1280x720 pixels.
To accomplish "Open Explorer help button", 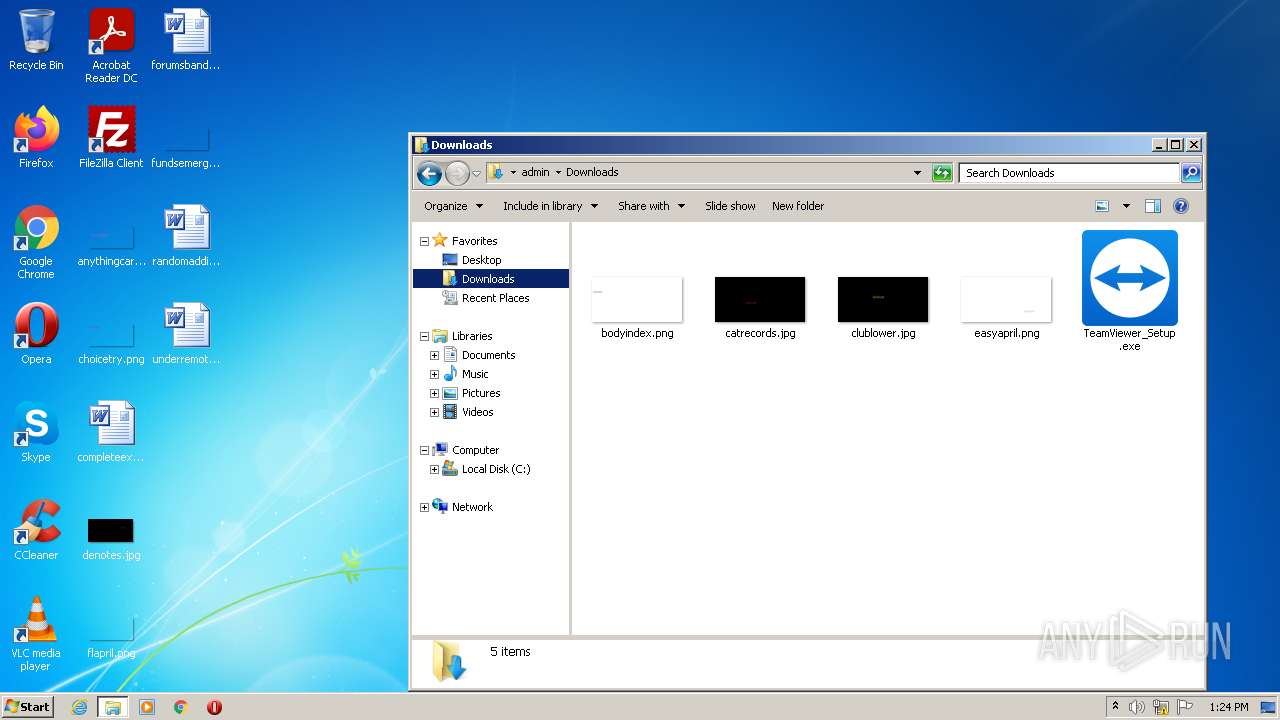I will (1180, 206).
